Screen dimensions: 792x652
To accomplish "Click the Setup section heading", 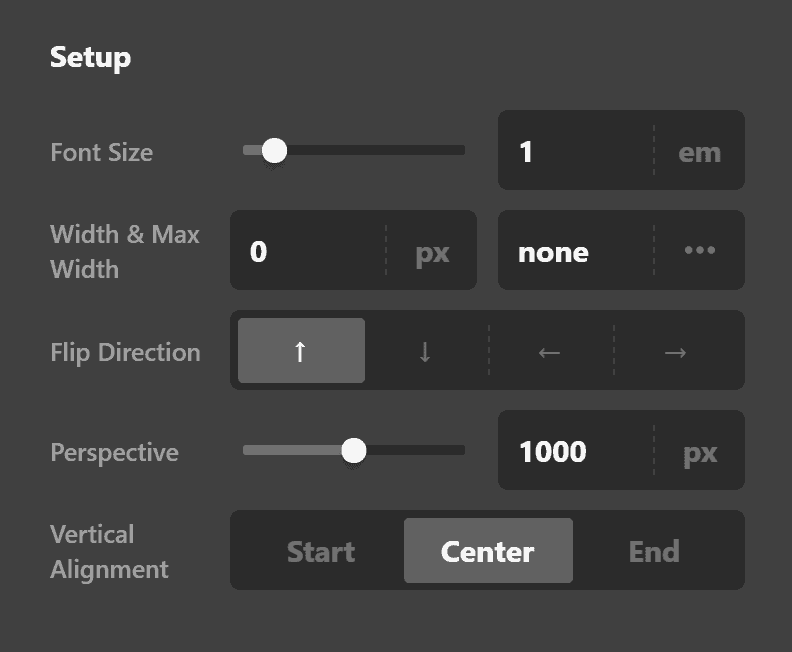I will tap(90, 57).
